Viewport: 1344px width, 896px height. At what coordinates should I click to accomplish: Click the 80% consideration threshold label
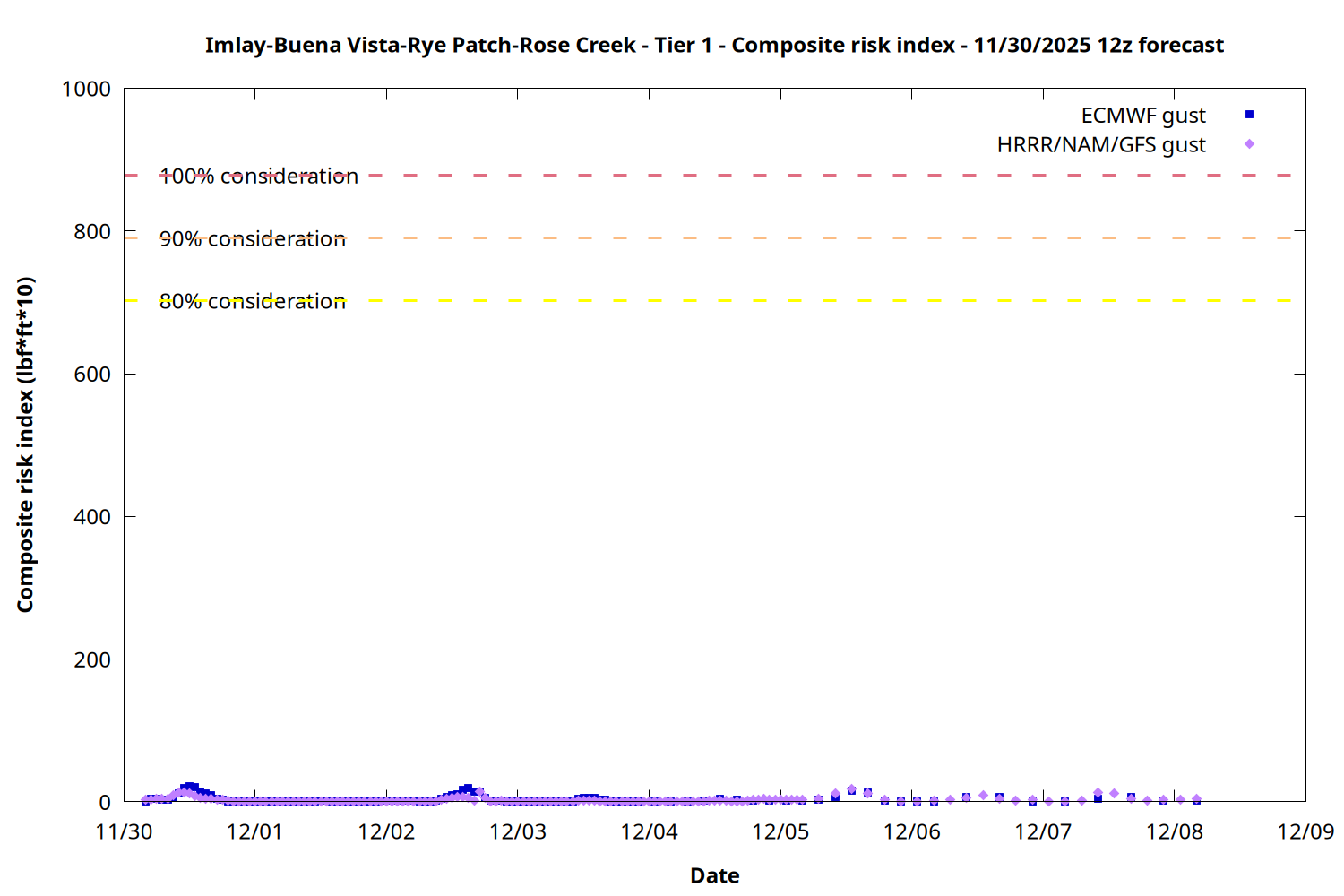click(253, 302)
